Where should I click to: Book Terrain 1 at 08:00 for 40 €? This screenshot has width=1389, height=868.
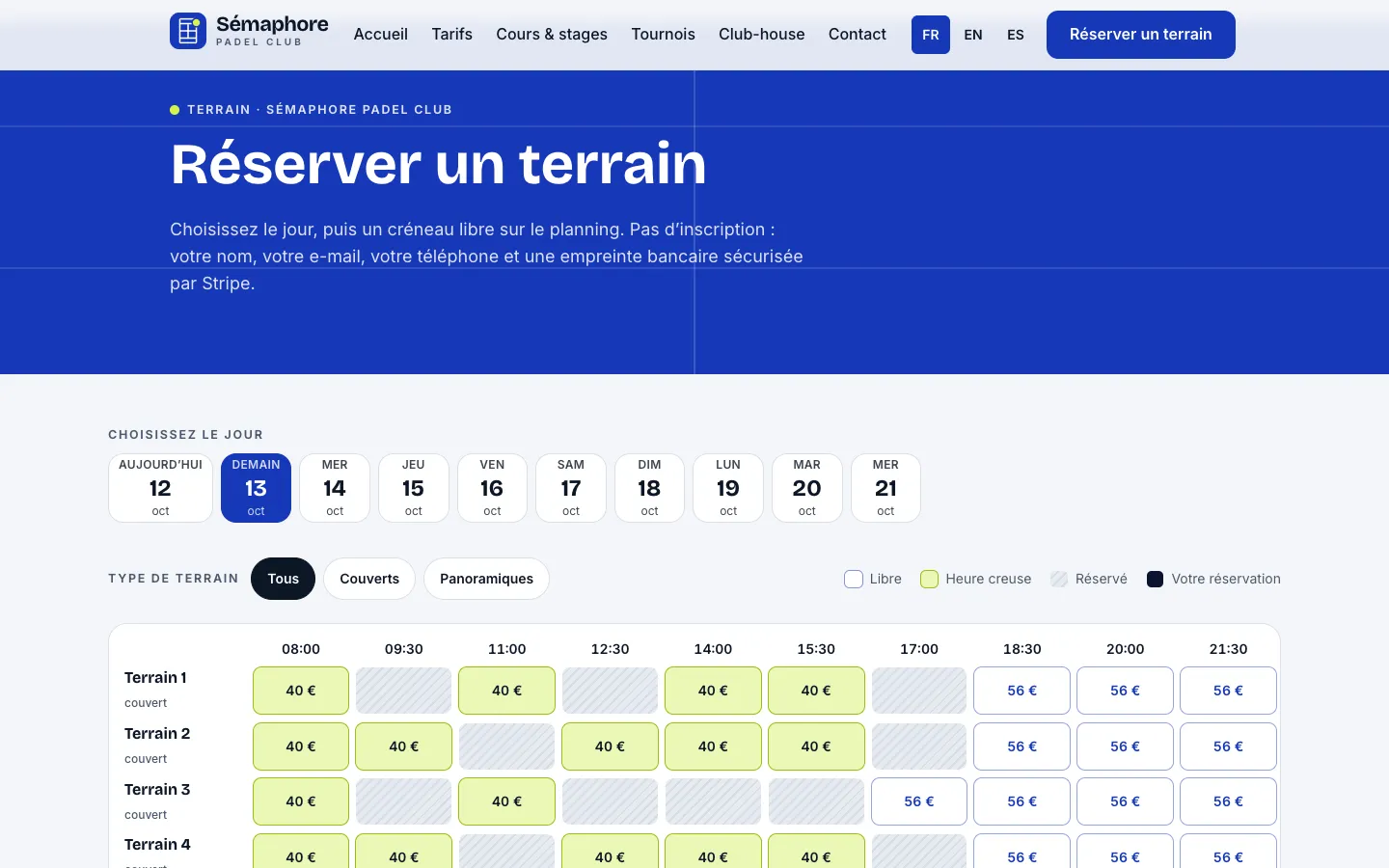(301, 691)
